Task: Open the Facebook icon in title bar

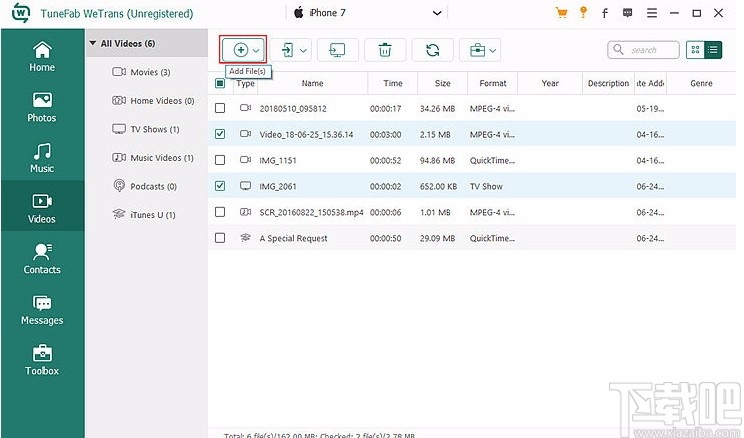Action: coord(604,13)
